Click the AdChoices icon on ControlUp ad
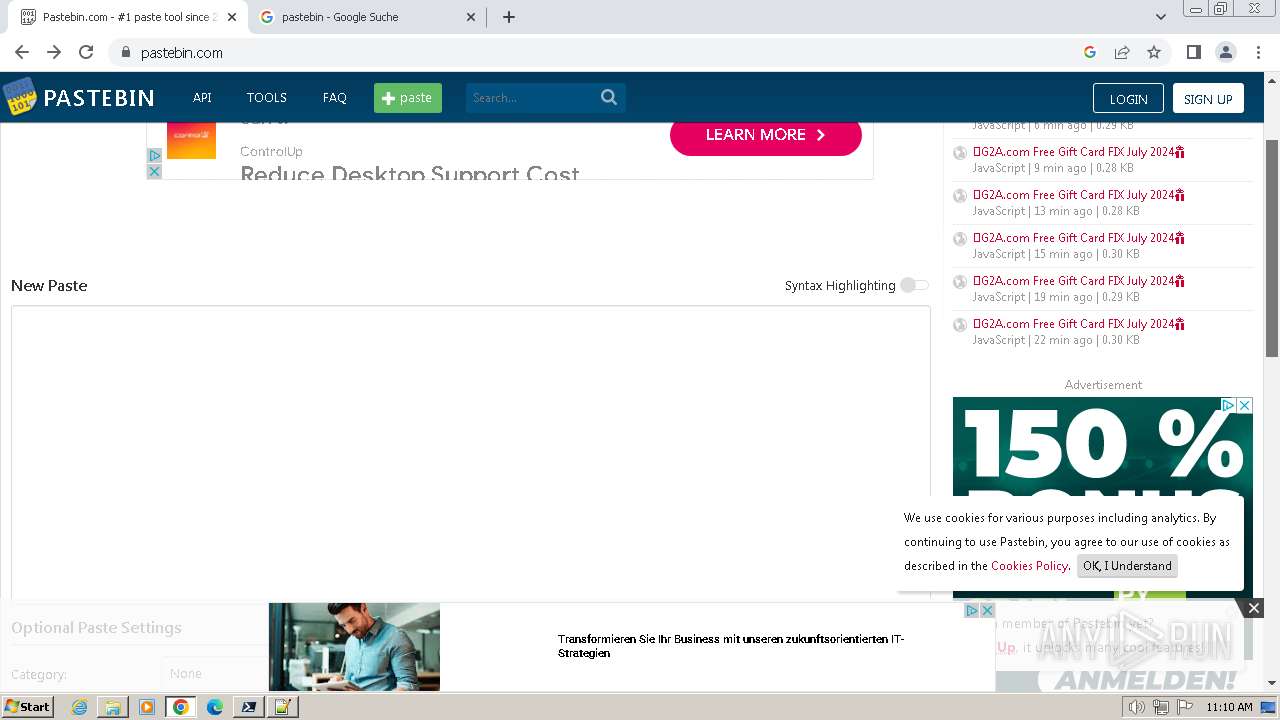The width and height of the screenshot is (1280, 720). [154, 156]
